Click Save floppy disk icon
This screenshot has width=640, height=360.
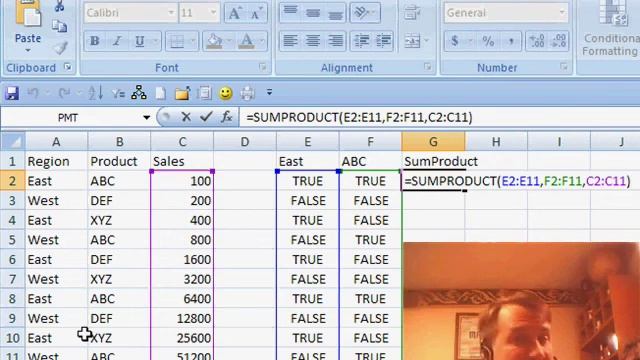(12, 93)
